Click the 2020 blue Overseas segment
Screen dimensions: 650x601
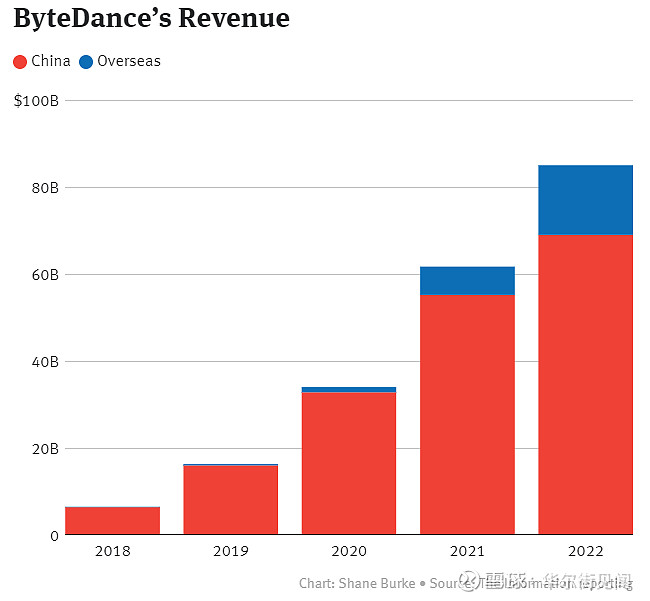pos(349,390)
